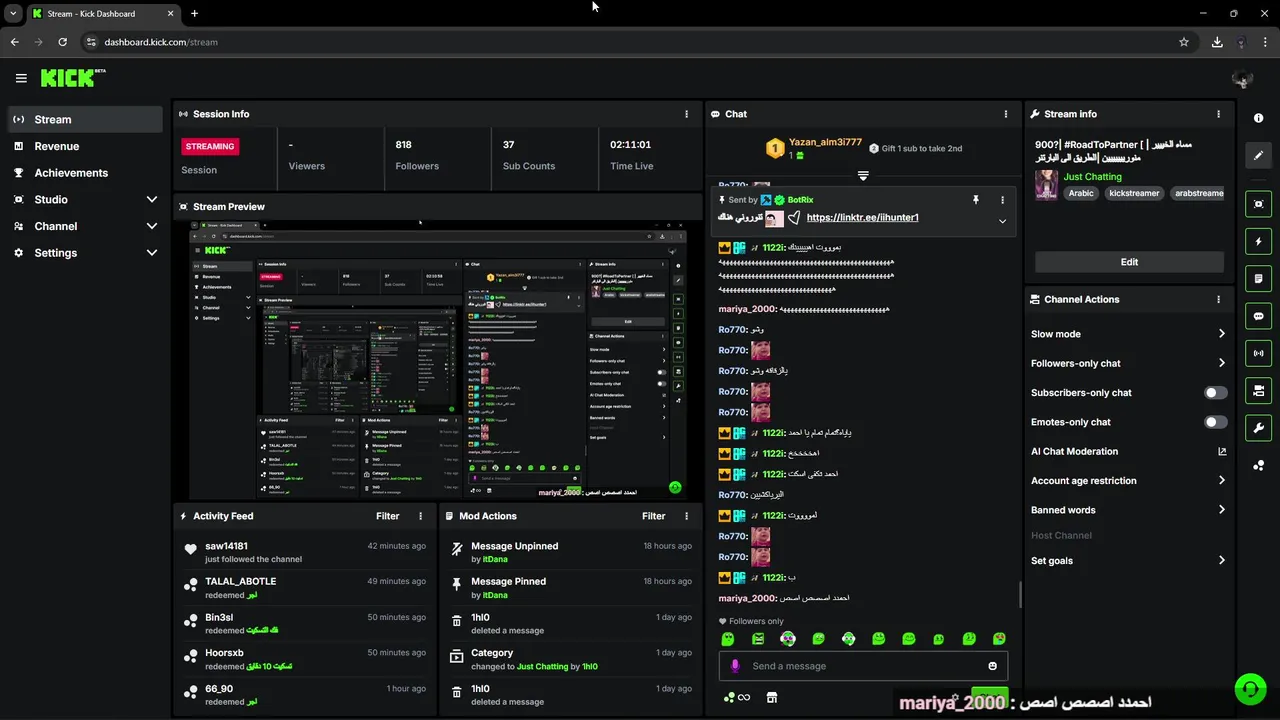The width and height of the screenshot is (1280, 720).
Task: Open the Channel Actions three-dot menu
Action: pos(1218,299)
